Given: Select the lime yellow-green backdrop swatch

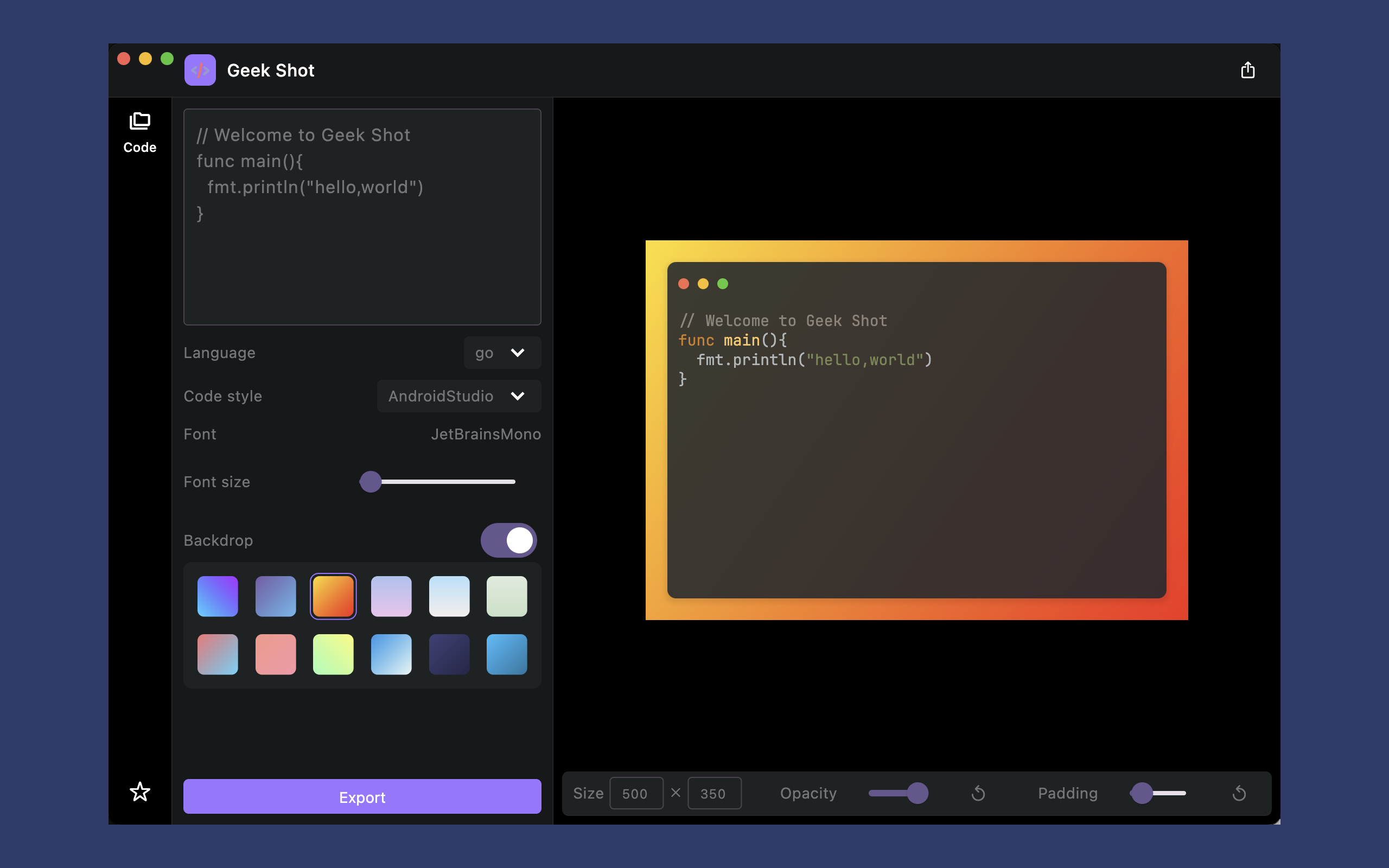Looking at the screenshot, I should [x=333, y=654].
